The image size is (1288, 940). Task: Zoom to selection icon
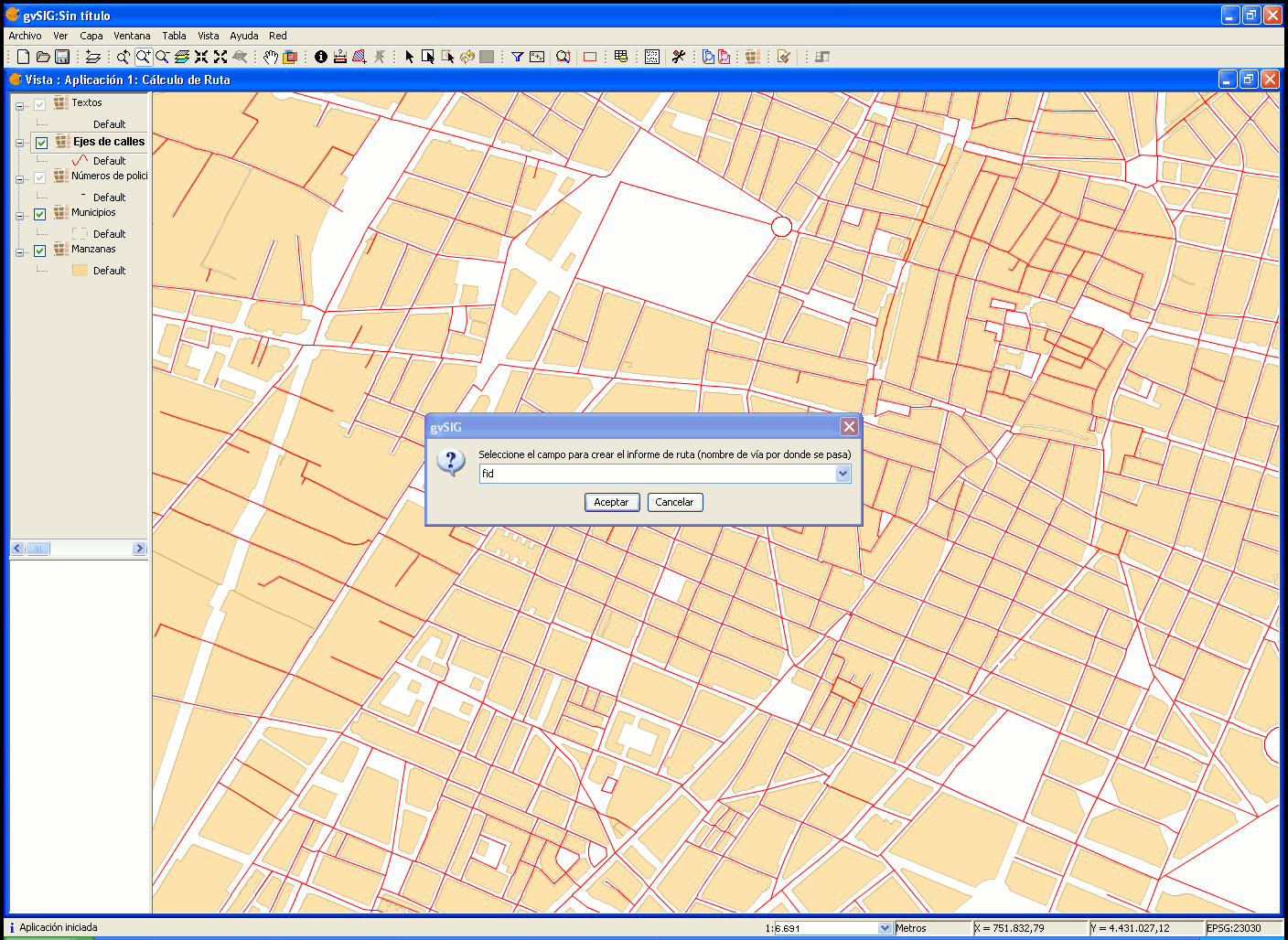tap(563, 57)
